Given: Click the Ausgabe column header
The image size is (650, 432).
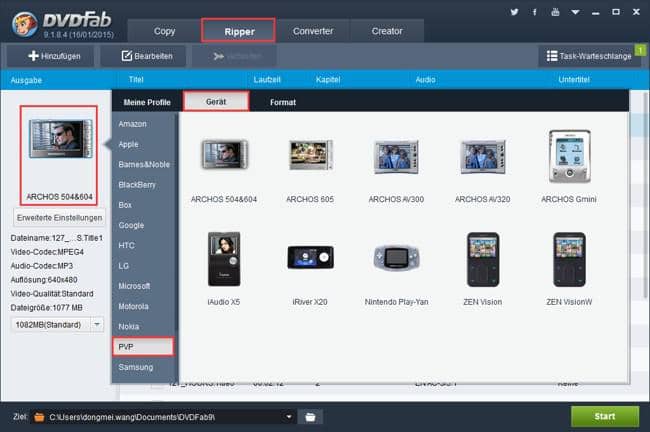Looking at the screenshot, I should pos(26,80).
